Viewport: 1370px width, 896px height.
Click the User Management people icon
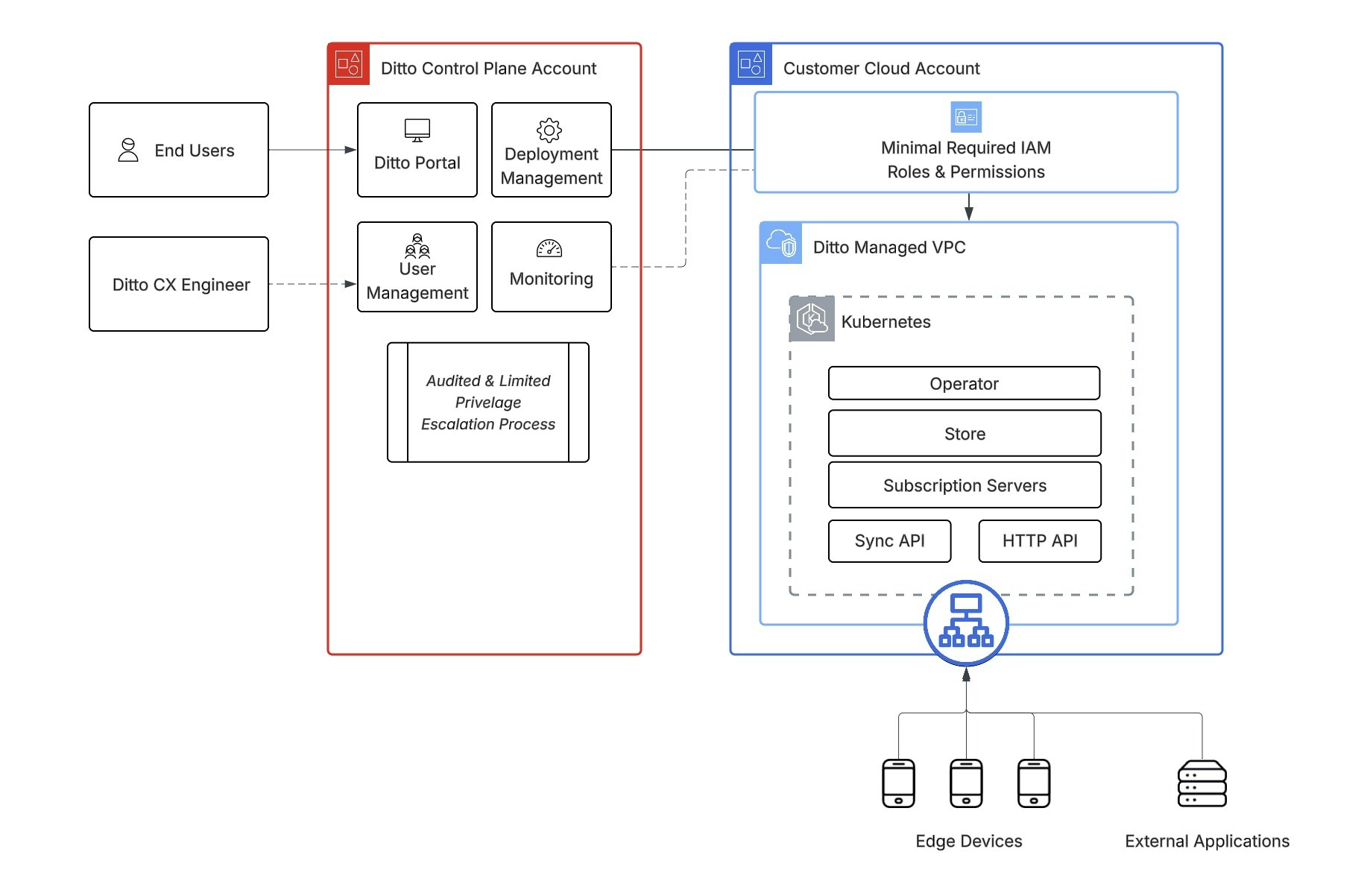417,245
